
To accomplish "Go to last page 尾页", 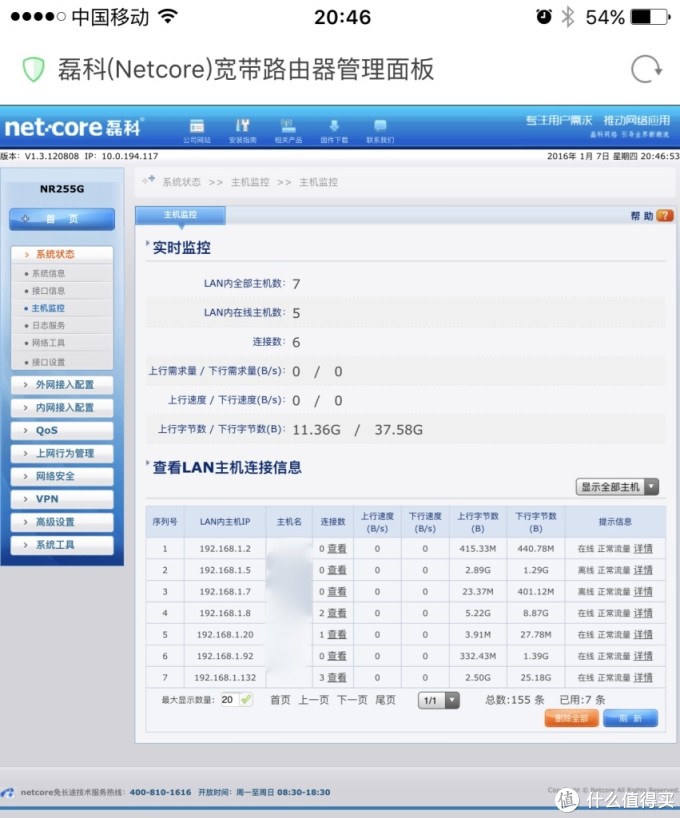I will (x=385, y=700).
